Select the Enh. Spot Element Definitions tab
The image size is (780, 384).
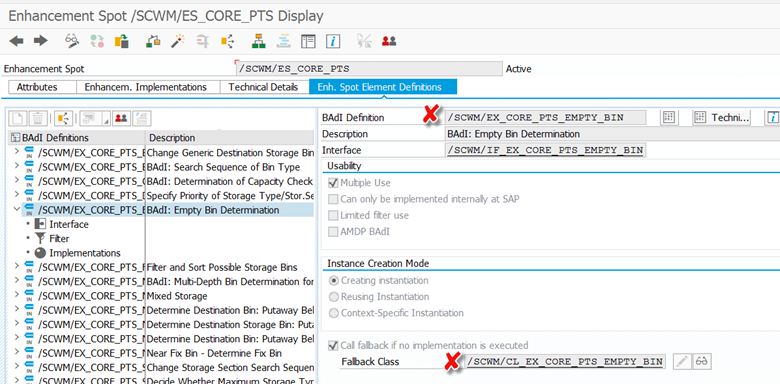click(383, 87)
